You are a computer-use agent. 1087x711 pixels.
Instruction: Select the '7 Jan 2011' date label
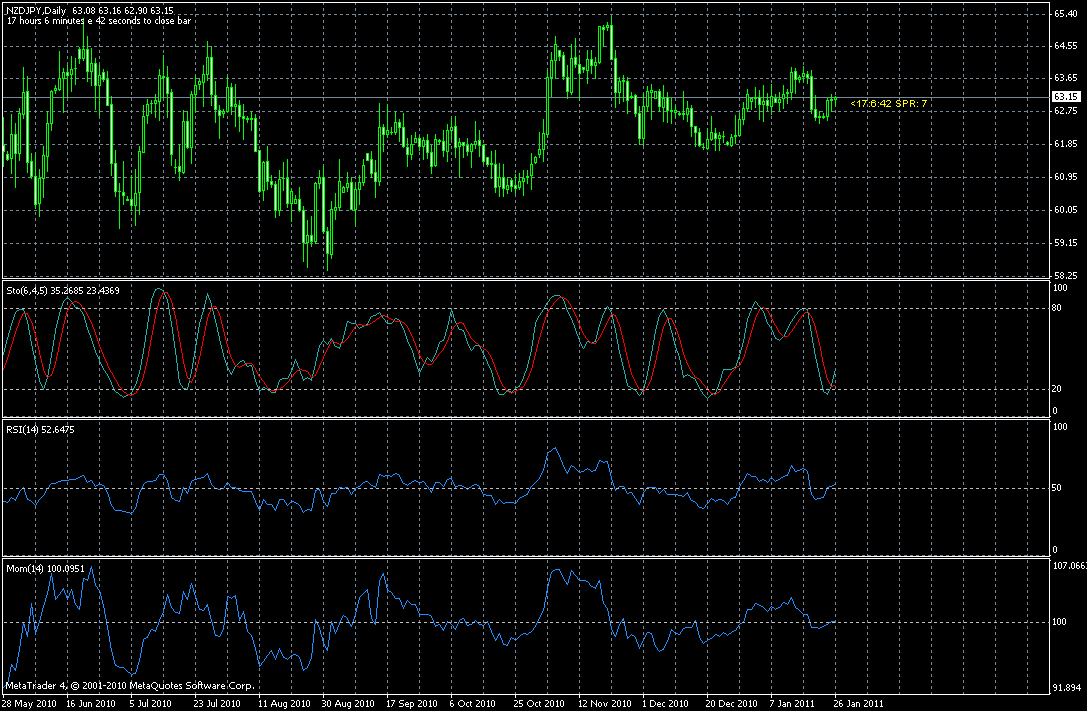(x=792, y=703)
